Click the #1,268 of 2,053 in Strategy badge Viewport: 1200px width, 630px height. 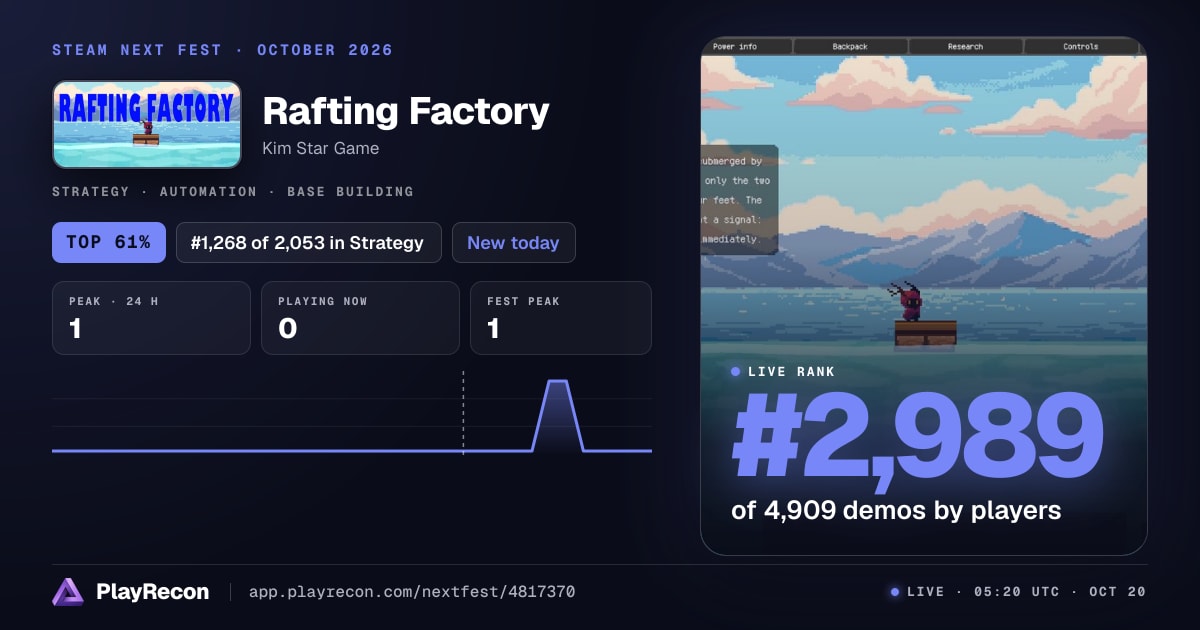(x=309, y=242)
